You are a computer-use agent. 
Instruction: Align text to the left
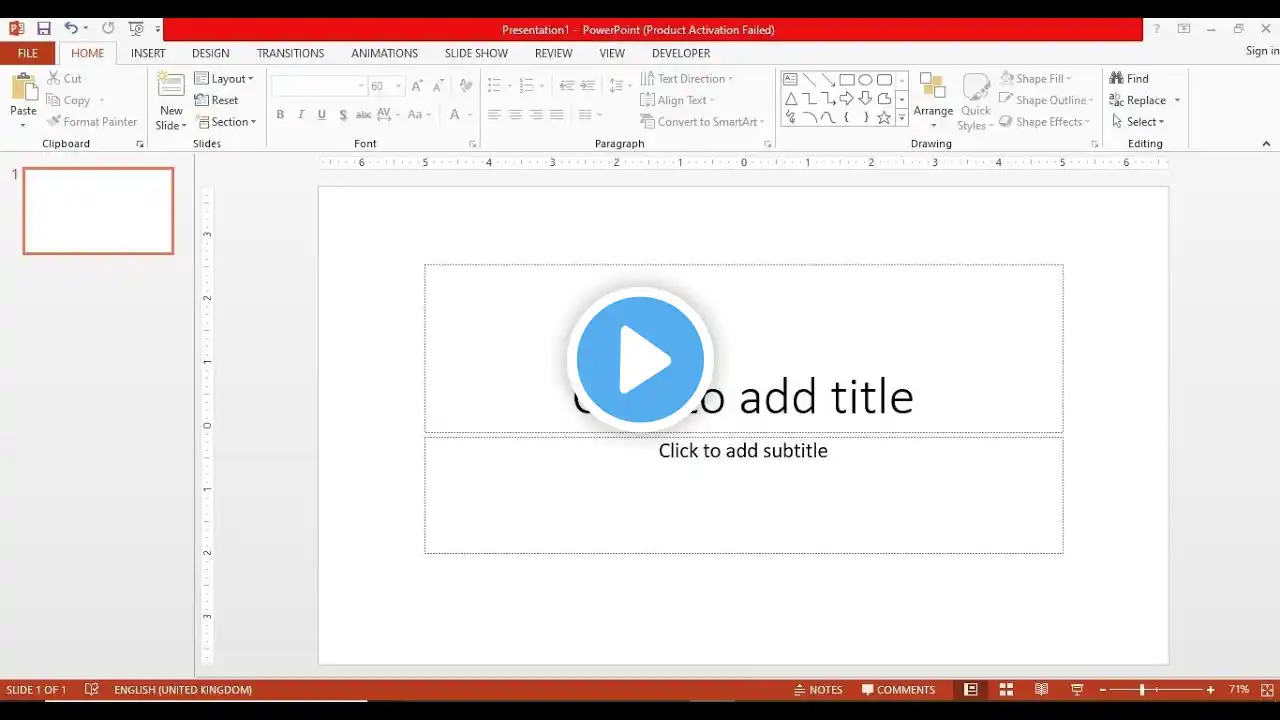click(x=493, y=115)
